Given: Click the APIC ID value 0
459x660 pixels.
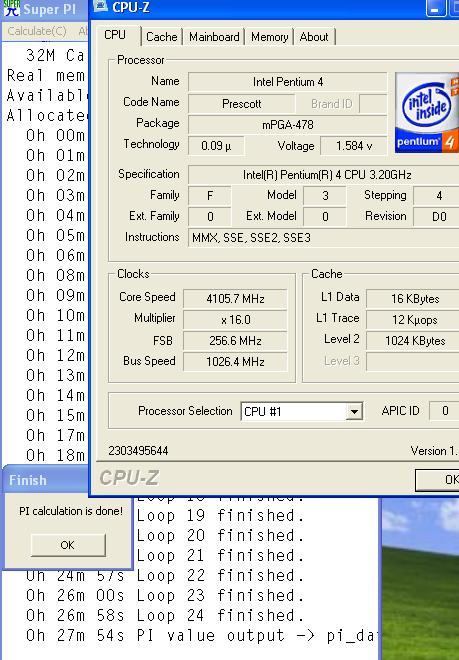Looking at the screenshot, I should [444, 411].
